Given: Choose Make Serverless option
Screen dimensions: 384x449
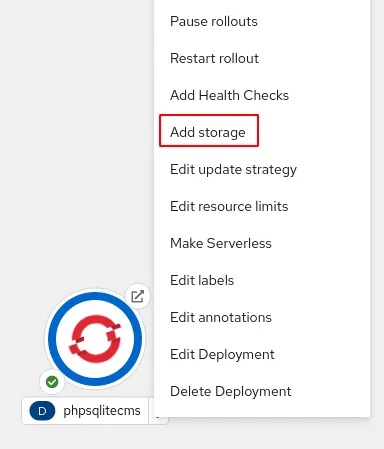Looking at the screenshot, I should [221, 243].
